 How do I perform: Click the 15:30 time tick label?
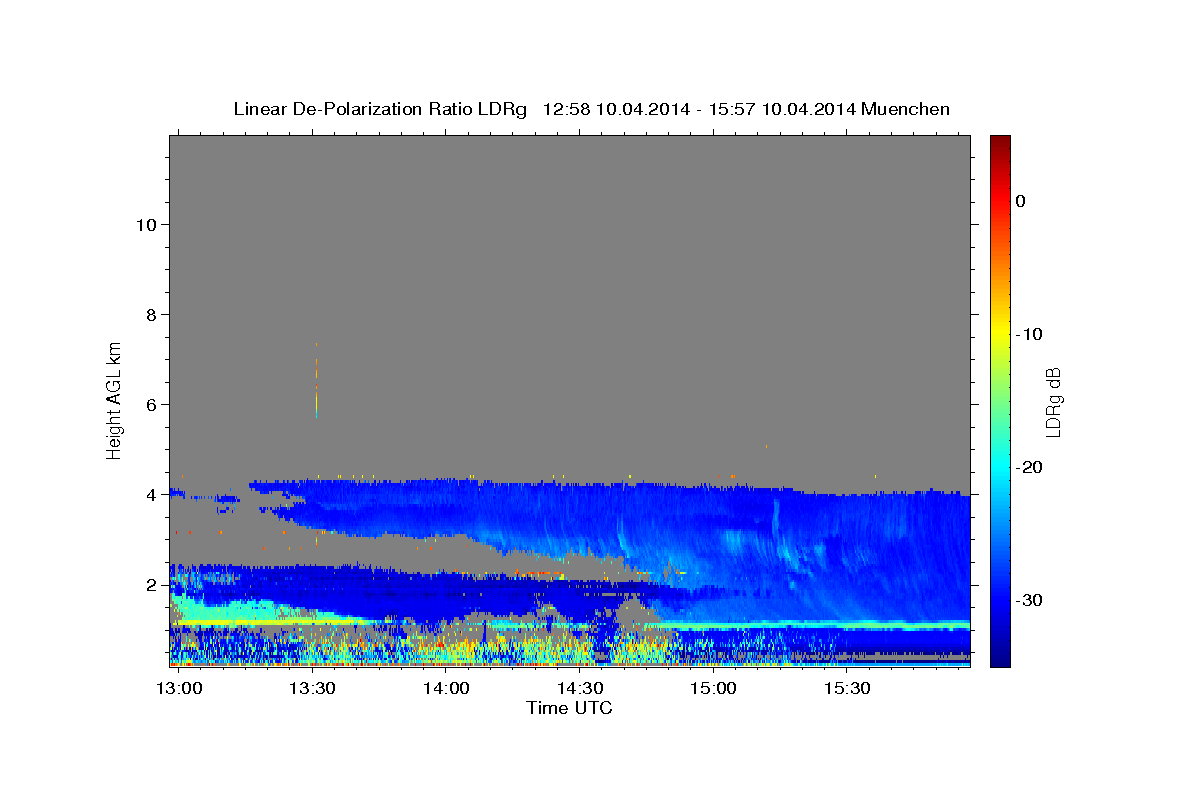point(847,689)
